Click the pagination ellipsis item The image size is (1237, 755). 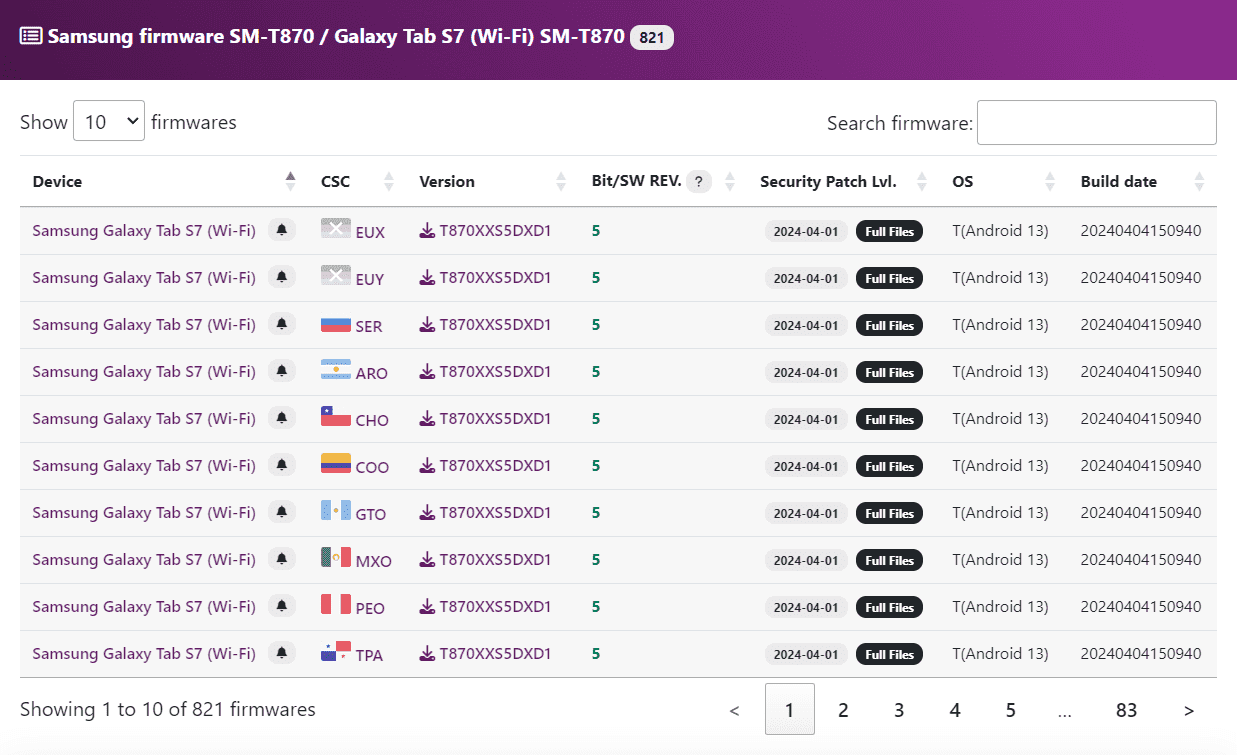[x=1065, y=710]
